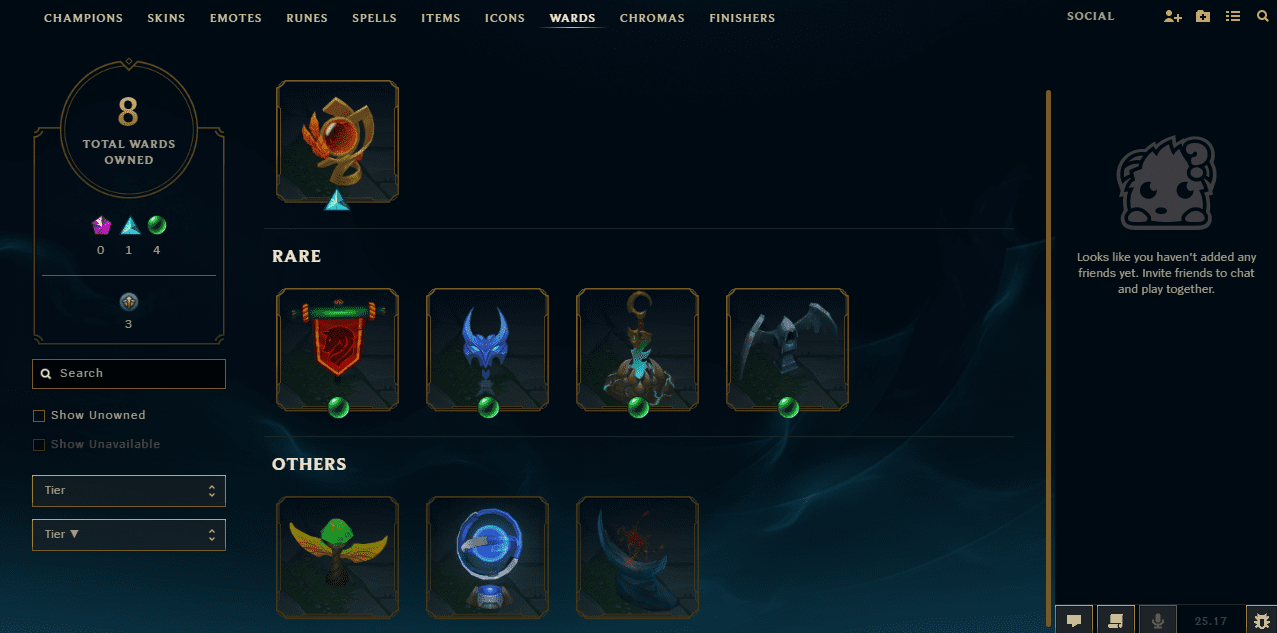Click the bug report icon

click(1260, 620)
